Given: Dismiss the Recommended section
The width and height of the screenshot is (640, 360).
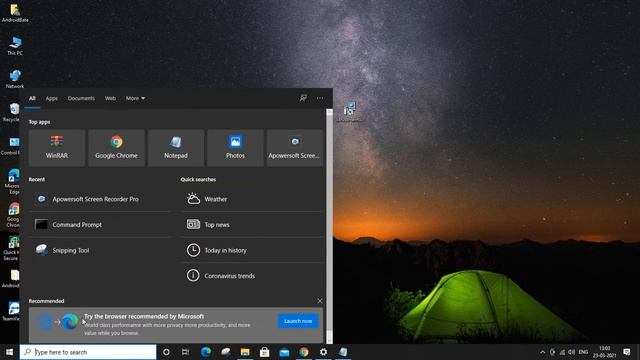Looking at the screenshot, I should (x=320, y=301).
